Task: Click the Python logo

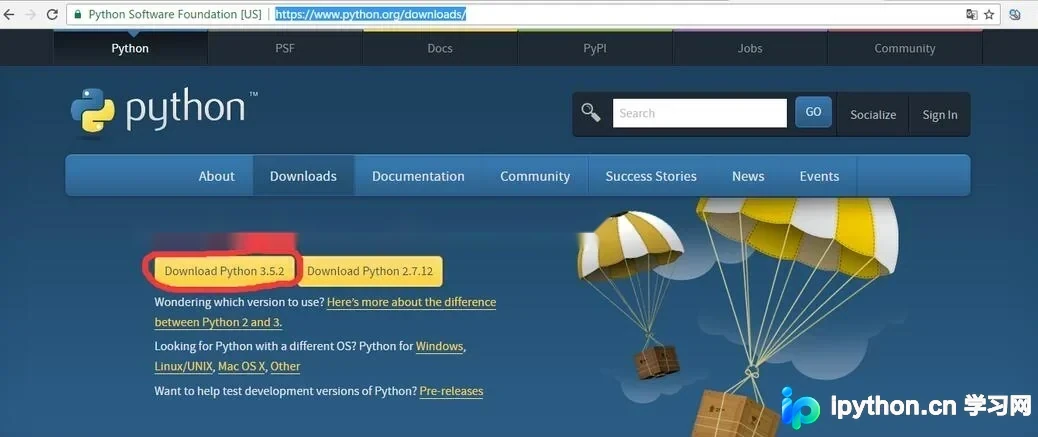Action: (x=164, y=109)
